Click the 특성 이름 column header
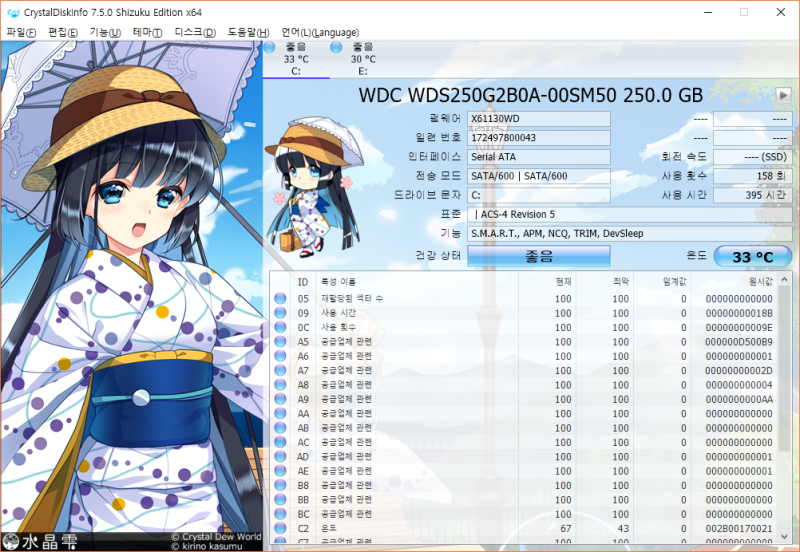800x552 pixels. point(417,282)
